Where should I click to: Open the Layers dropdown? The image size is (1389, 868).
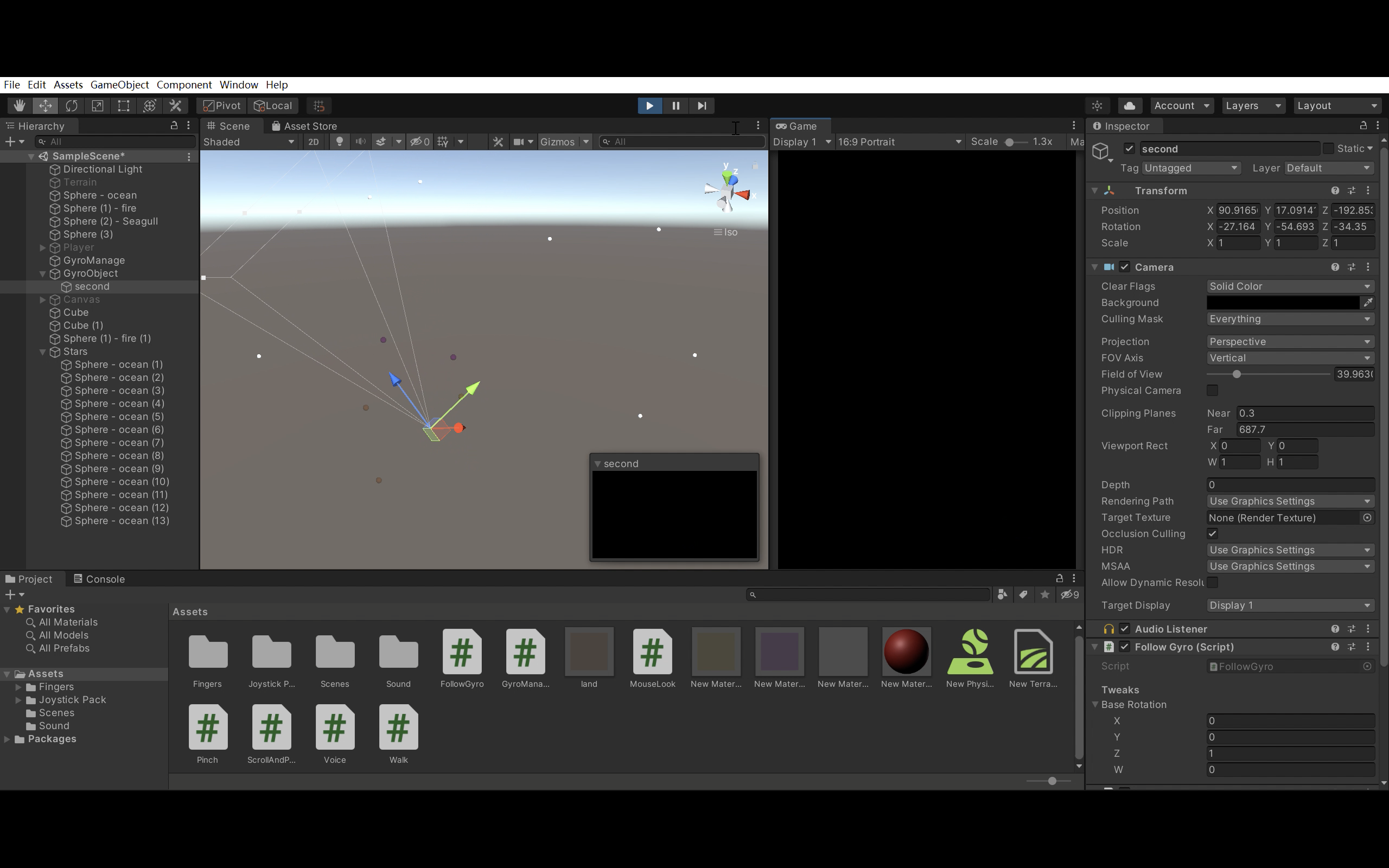coord(1252,106)
